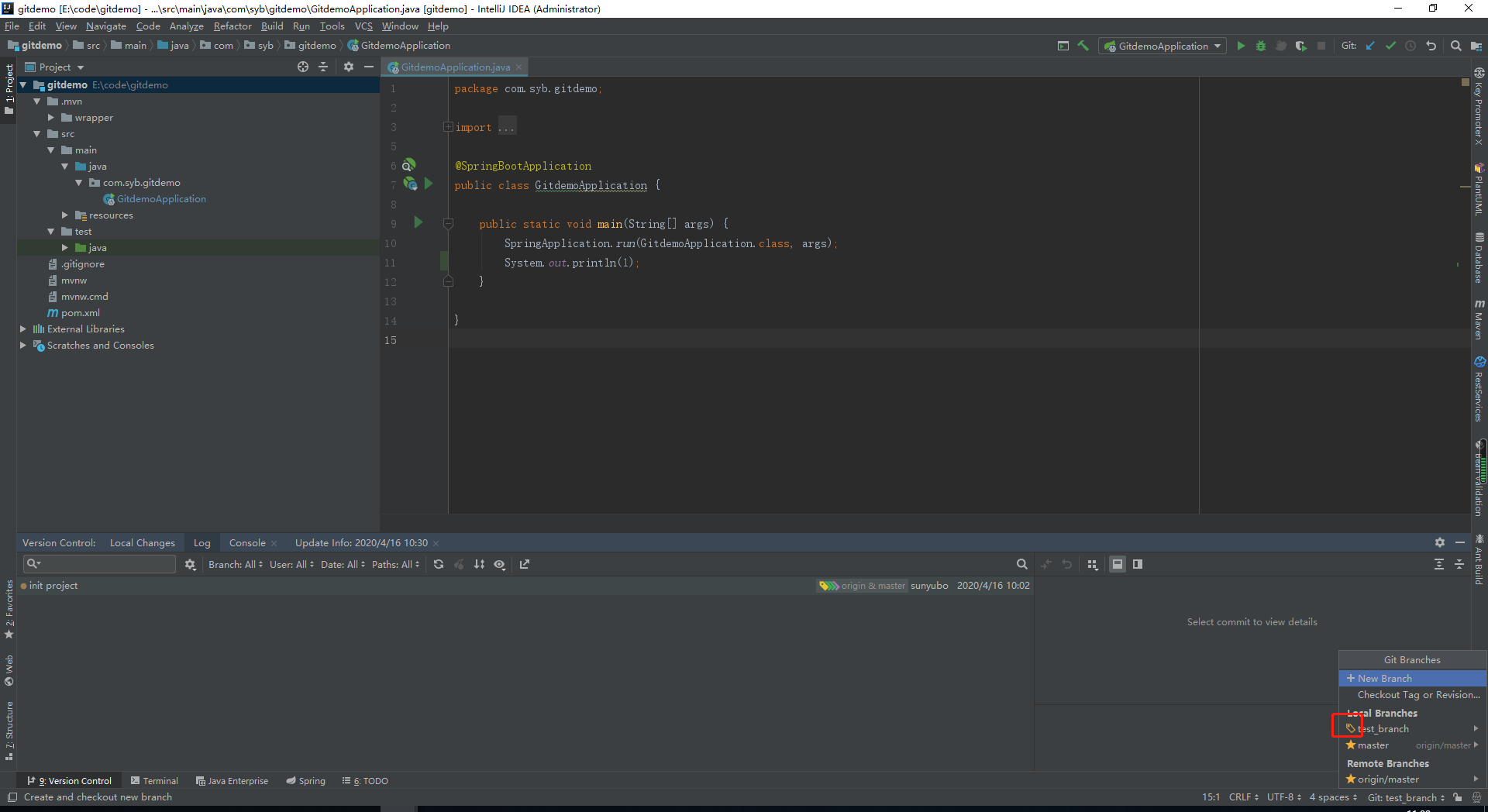Expand the wrapper folder in tree
The width and height of the screenshot is (1488, 812).
[51, 118]
